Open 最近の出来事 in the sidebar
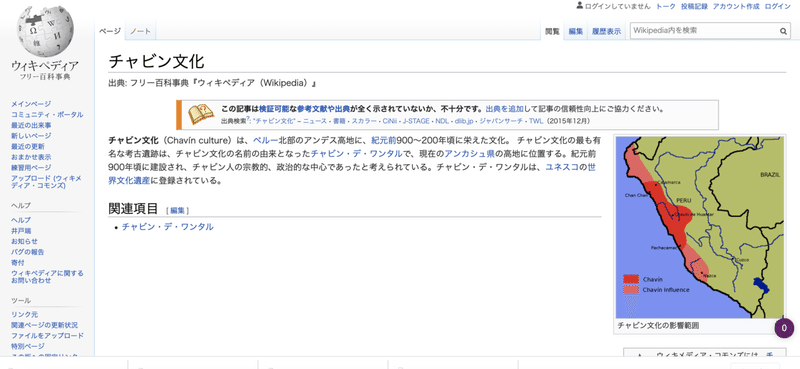The width and height of the screenshot is (800, 369). (31, 125)
